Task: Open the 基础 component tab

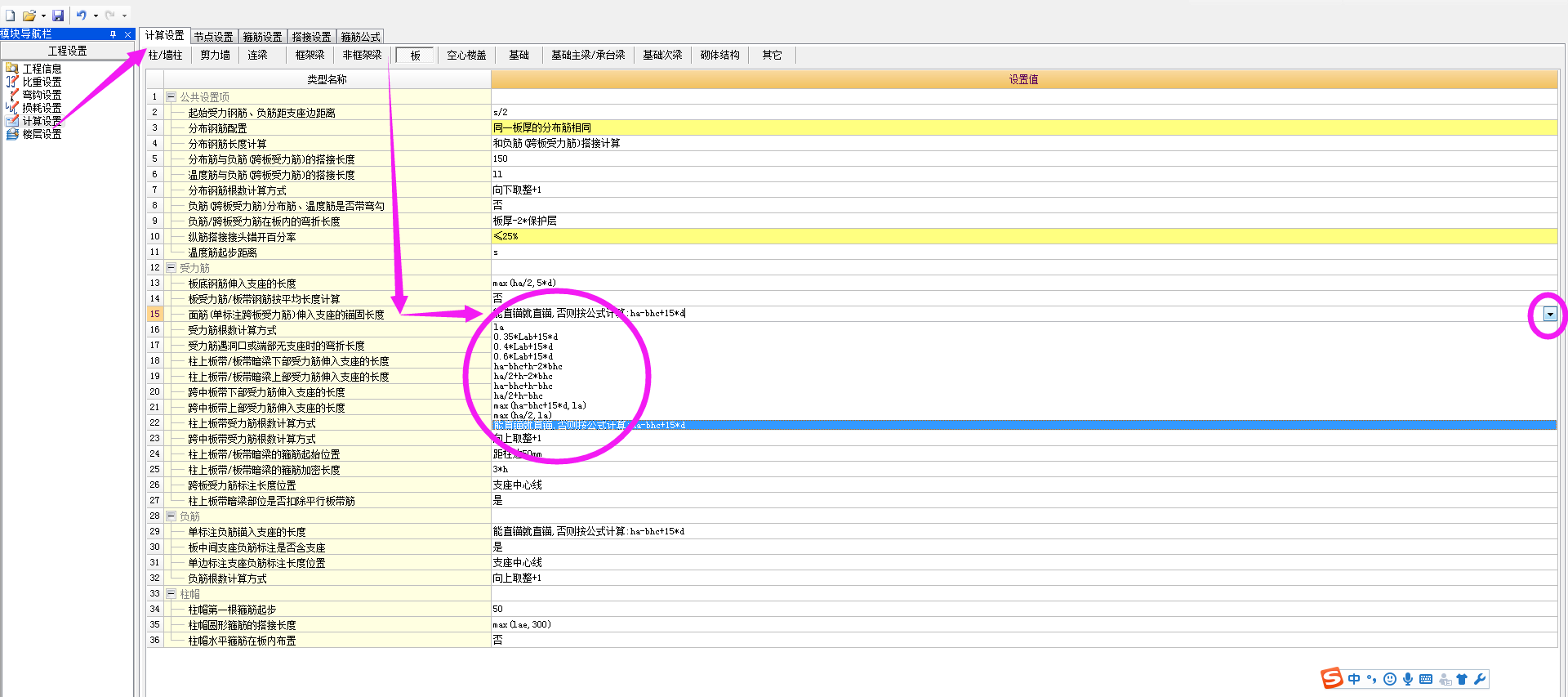Action: click(519, 55)
